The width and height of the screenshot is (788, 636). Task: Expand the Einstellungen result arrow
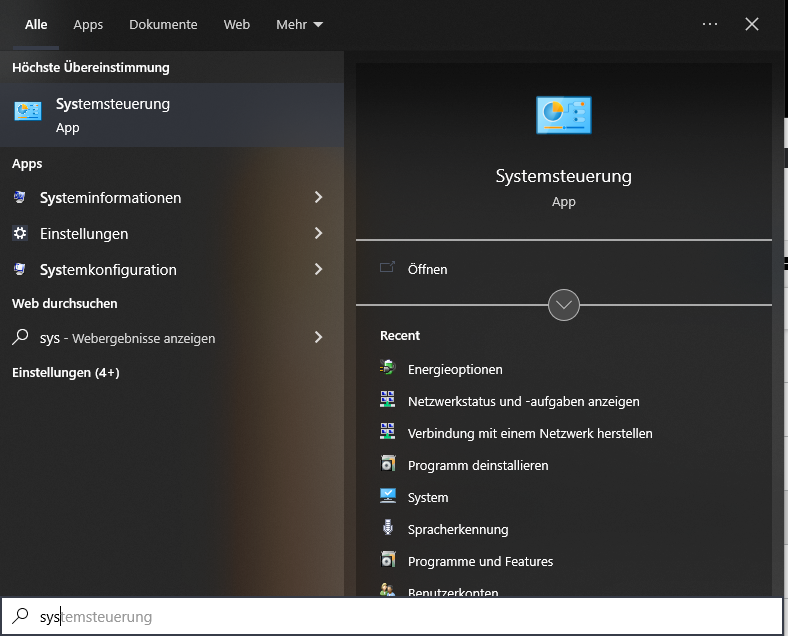click(319, 233)
